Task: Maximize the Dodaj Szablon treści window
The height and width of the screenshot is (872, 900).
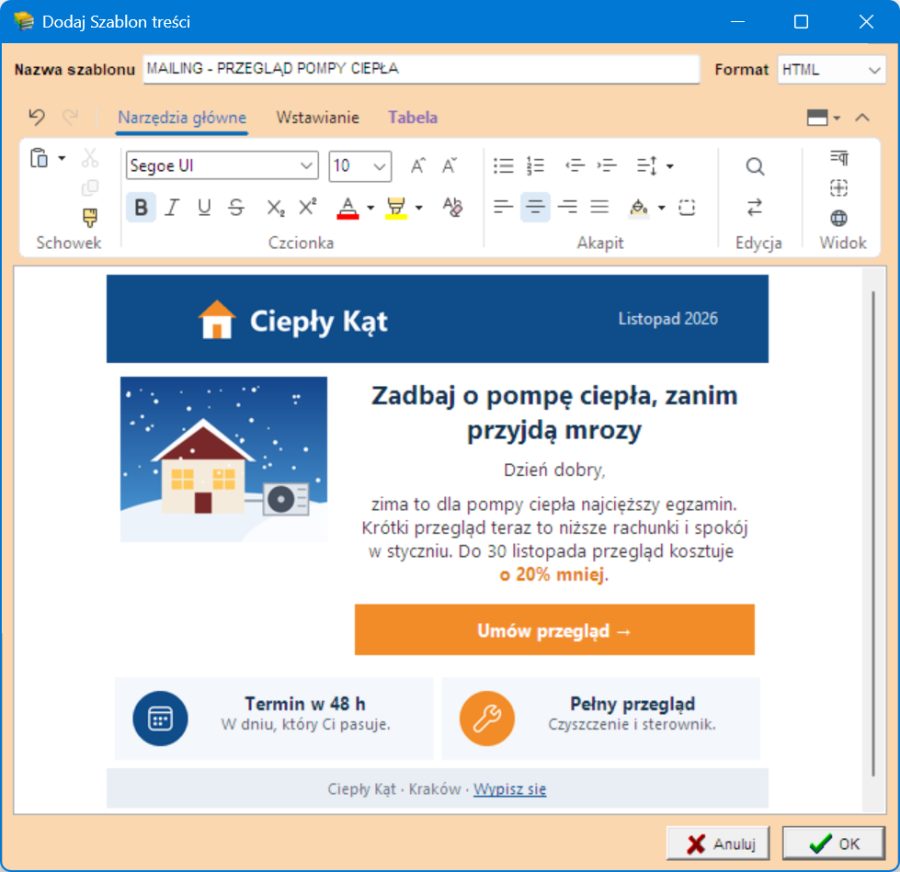Action: [x=801, y=22]
